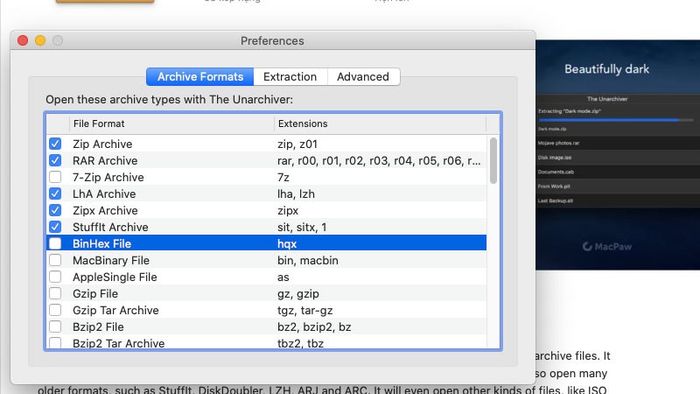This screenshot has height=394, width=700.
Task: Click the Beautifully dark promo image
Action: coord(618,155)
